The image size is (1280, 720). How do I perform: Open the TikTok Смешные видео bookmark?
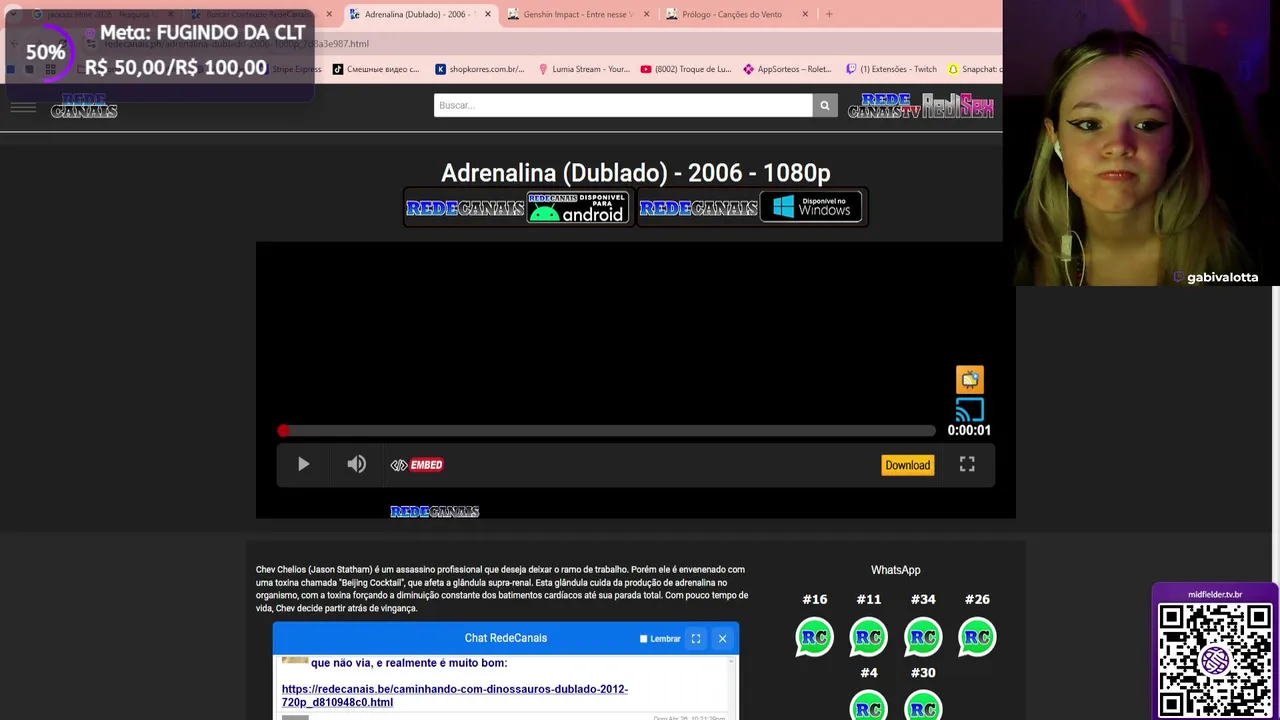[376, 69]
